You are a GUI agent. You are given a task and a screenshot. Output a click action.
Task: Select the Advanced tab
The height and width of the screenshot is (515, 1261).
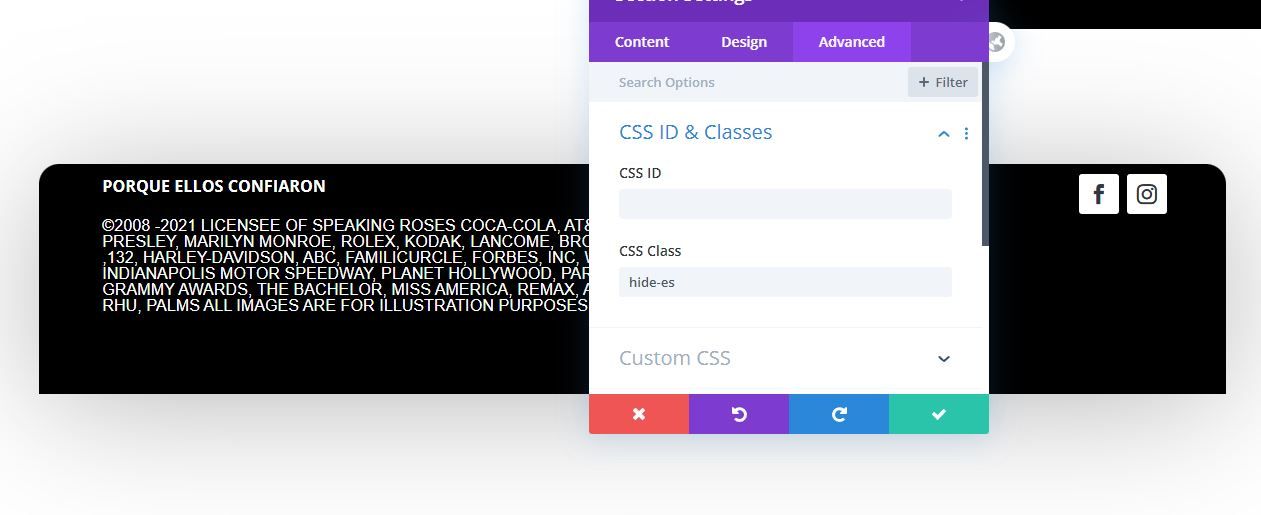[852, 42]
